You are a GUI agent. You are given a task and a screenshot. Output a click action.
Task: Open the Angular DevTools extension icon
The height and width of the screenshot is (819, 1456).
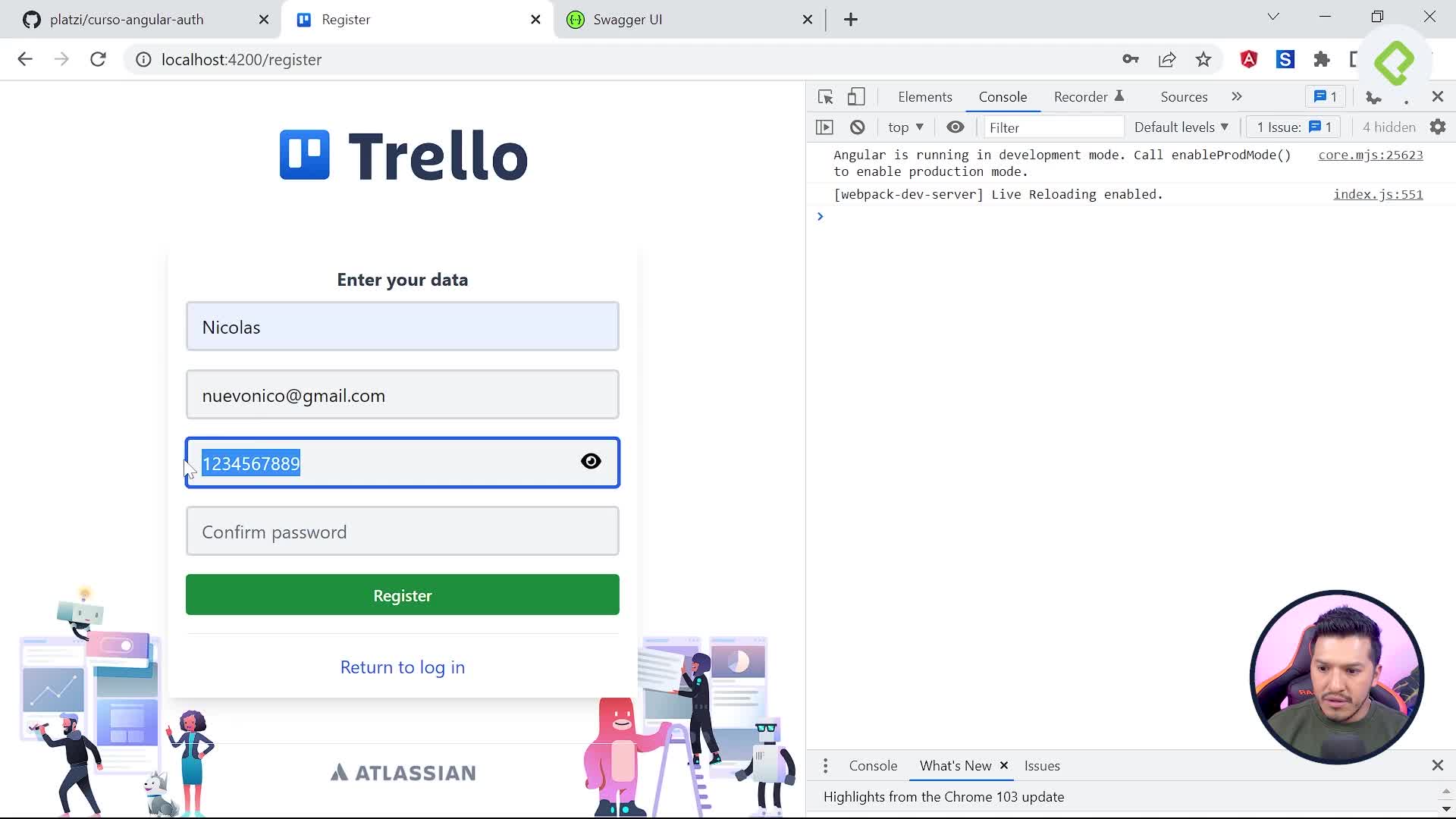[x=1249, y=59]
